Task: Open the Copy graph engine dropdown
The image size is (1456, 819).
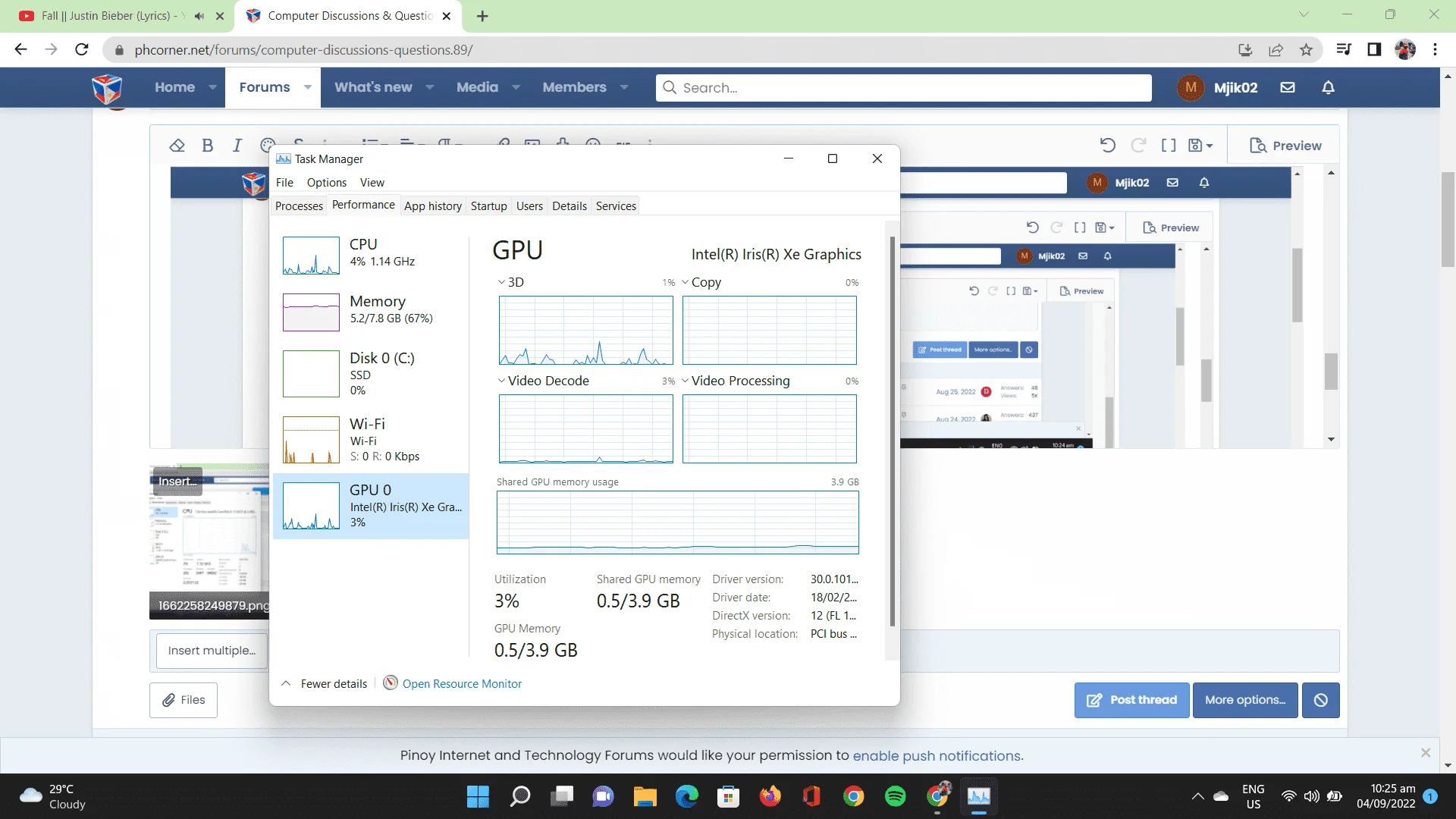Action: pos(686,282)
